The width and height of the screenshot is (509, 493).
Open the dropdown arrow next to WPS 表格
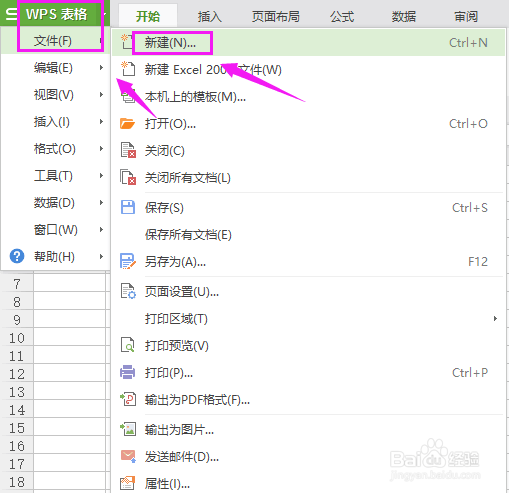[104, 14]
